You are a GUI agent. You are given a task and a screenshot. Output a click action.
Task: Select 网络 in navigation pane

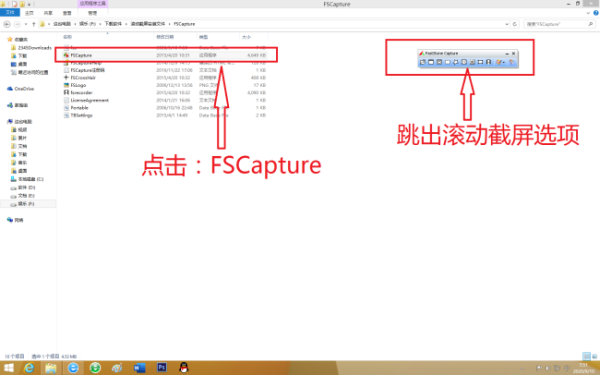15,220
